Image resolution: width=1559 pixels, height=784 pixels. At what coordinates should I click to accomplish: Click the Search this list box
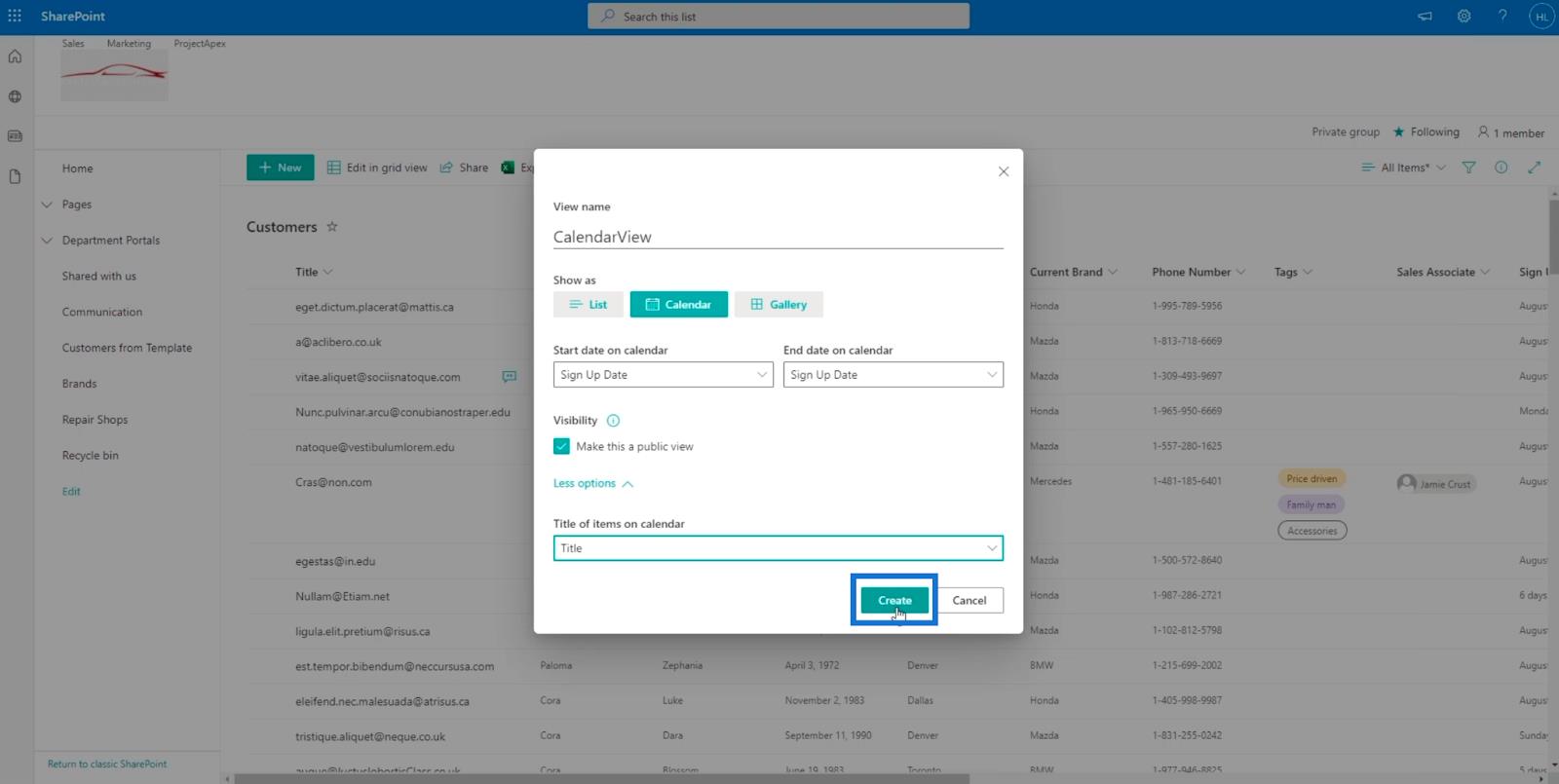[x=779, y=16]
